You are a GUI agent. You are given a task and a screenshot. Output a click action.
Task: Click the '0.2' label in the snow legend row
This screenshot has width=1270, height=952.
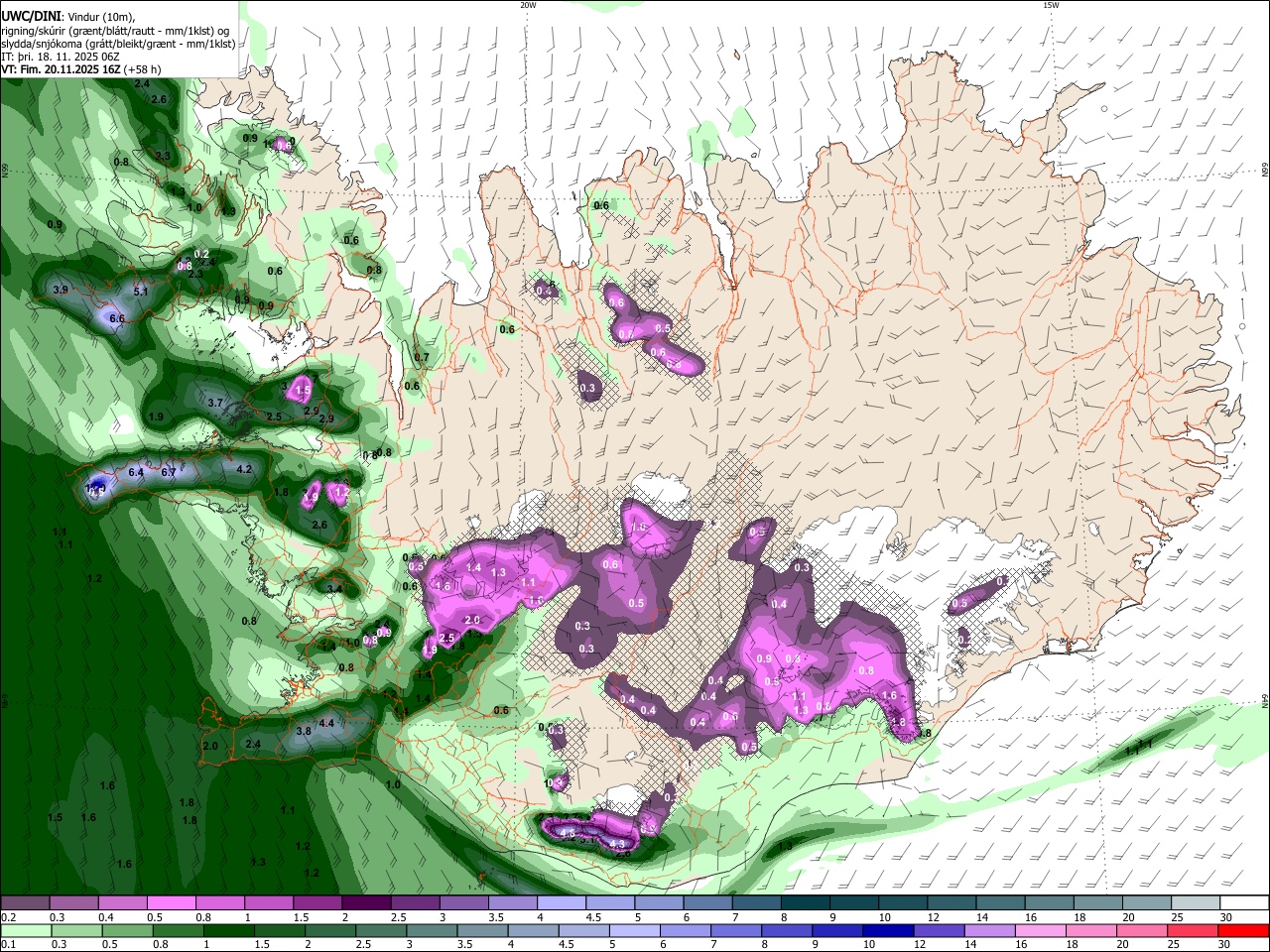[x=8, y=917]
